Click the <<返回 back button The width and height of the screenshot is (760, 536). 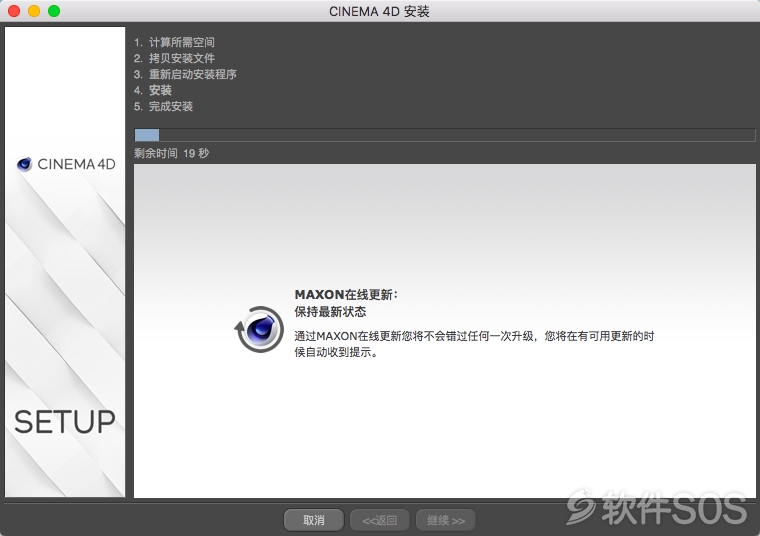coord(380,520)
